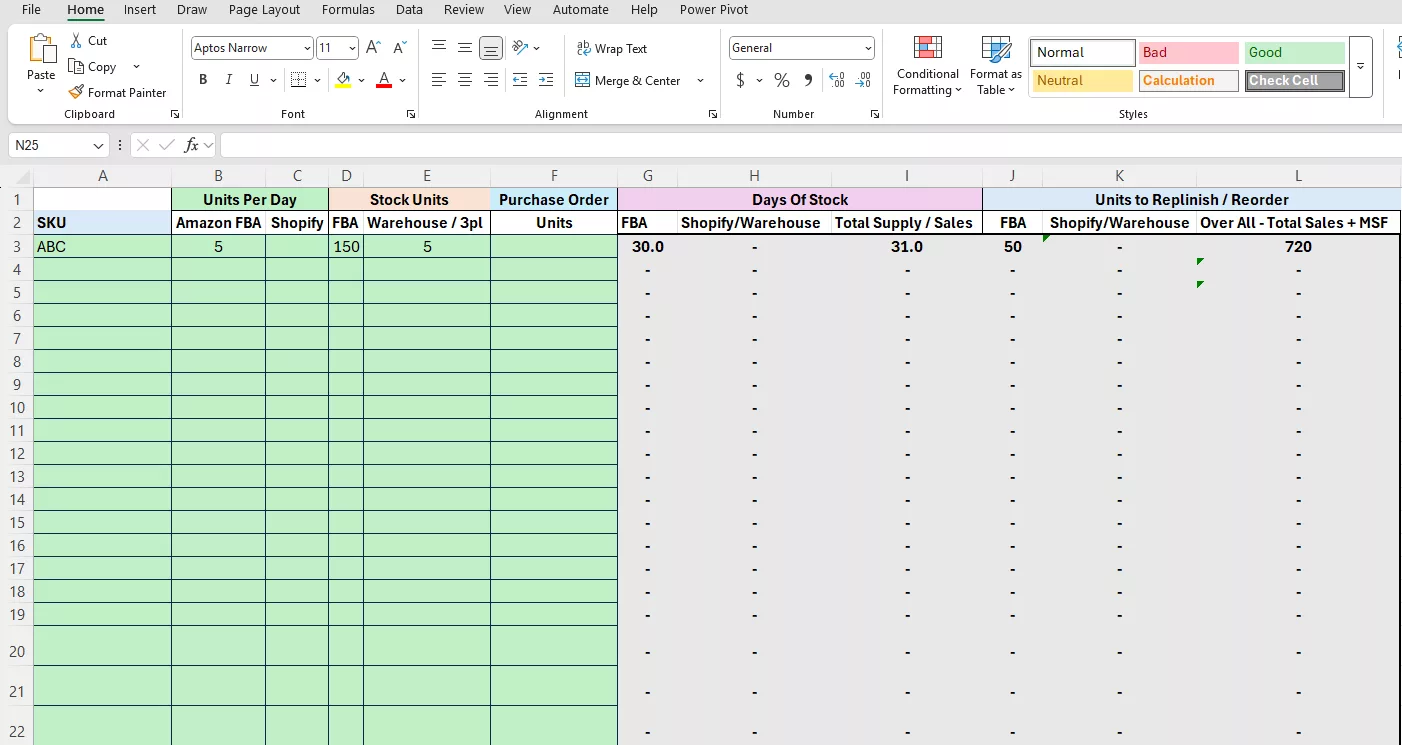1402x745 pixels.
Task: Toggle bold formatting
Action: coord(203,79)
